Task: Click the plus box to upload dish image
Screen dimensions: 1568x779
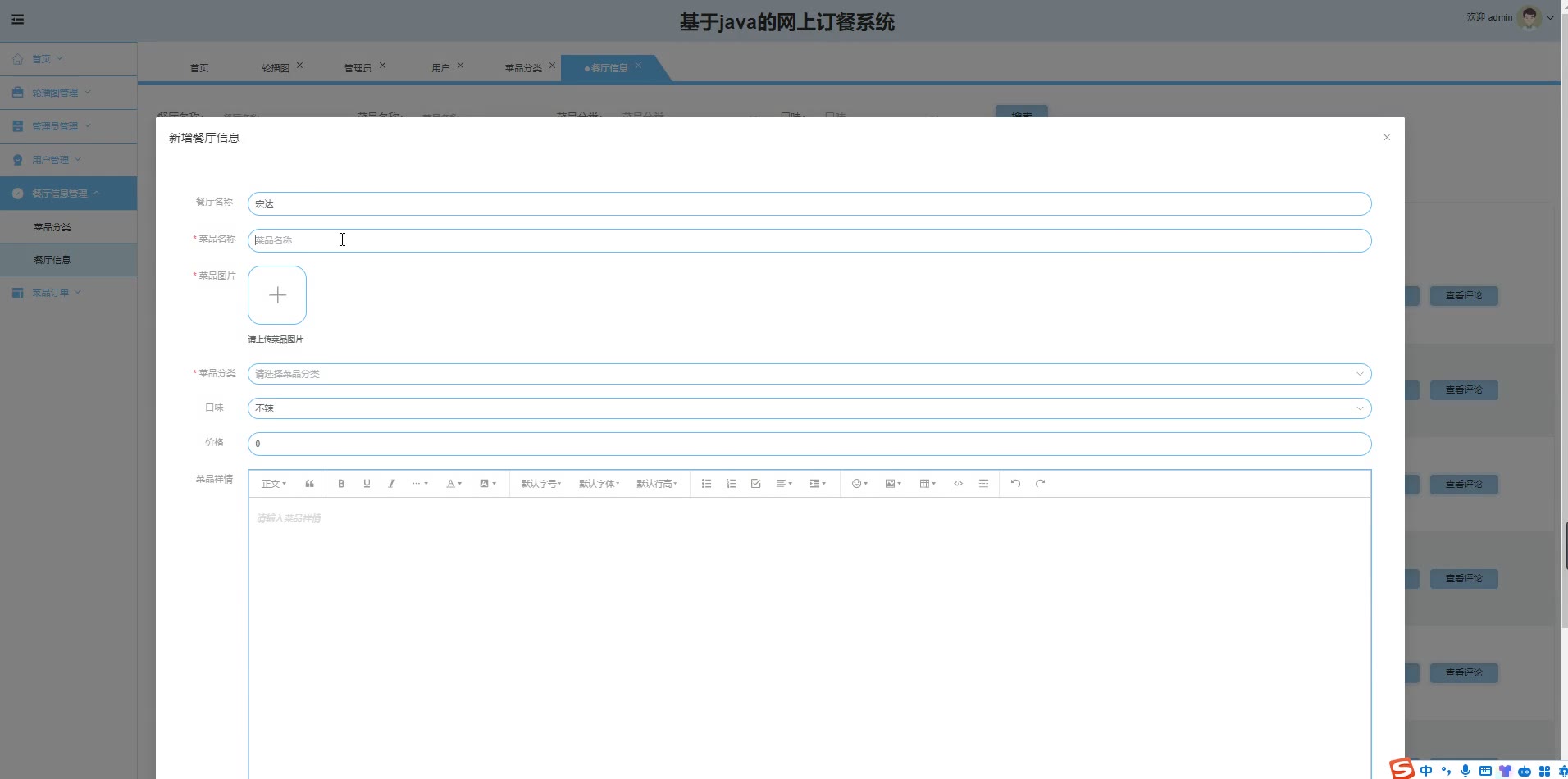Action: pos(277,295)
